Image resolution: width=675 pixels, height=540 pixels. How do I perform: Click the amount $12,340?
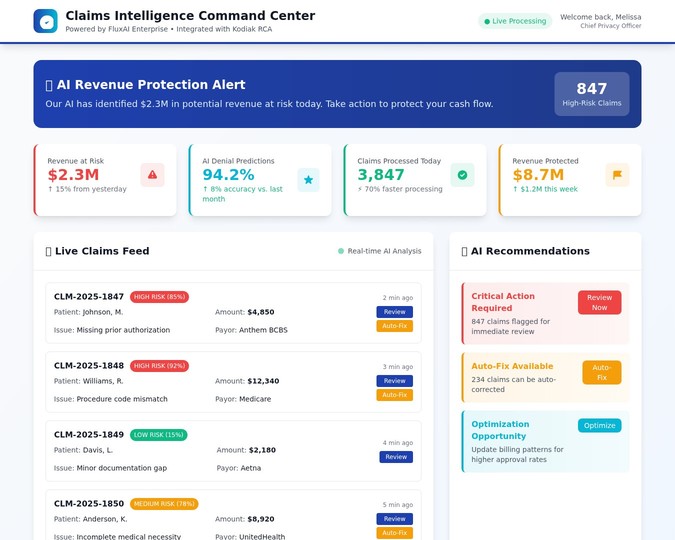pyautogui.click(x=263, y=381)
